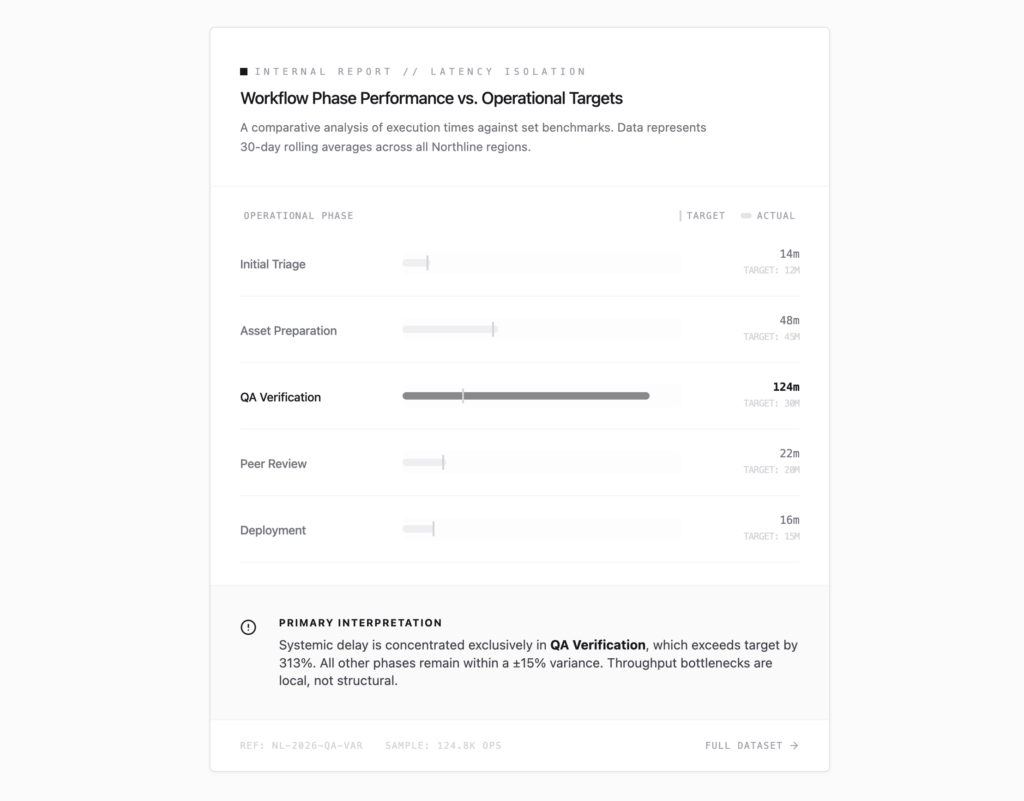
Task: Select the Asset Preparation phase label
Action: (x=288, y=331)
